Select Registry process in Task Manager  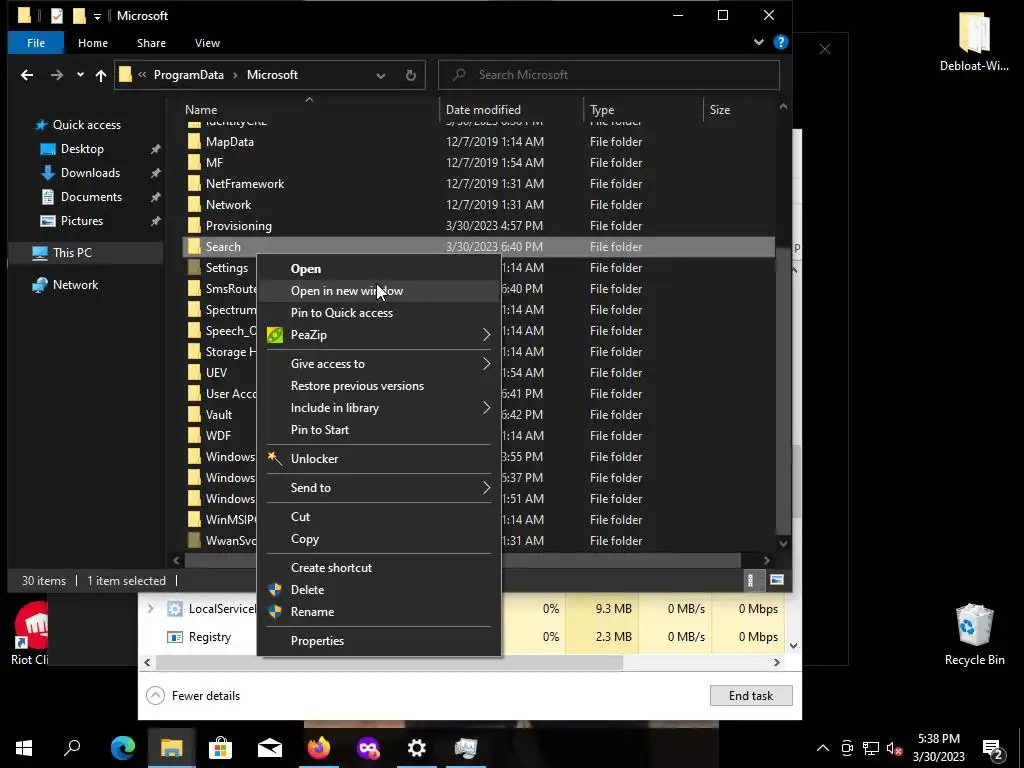point(210,637)
